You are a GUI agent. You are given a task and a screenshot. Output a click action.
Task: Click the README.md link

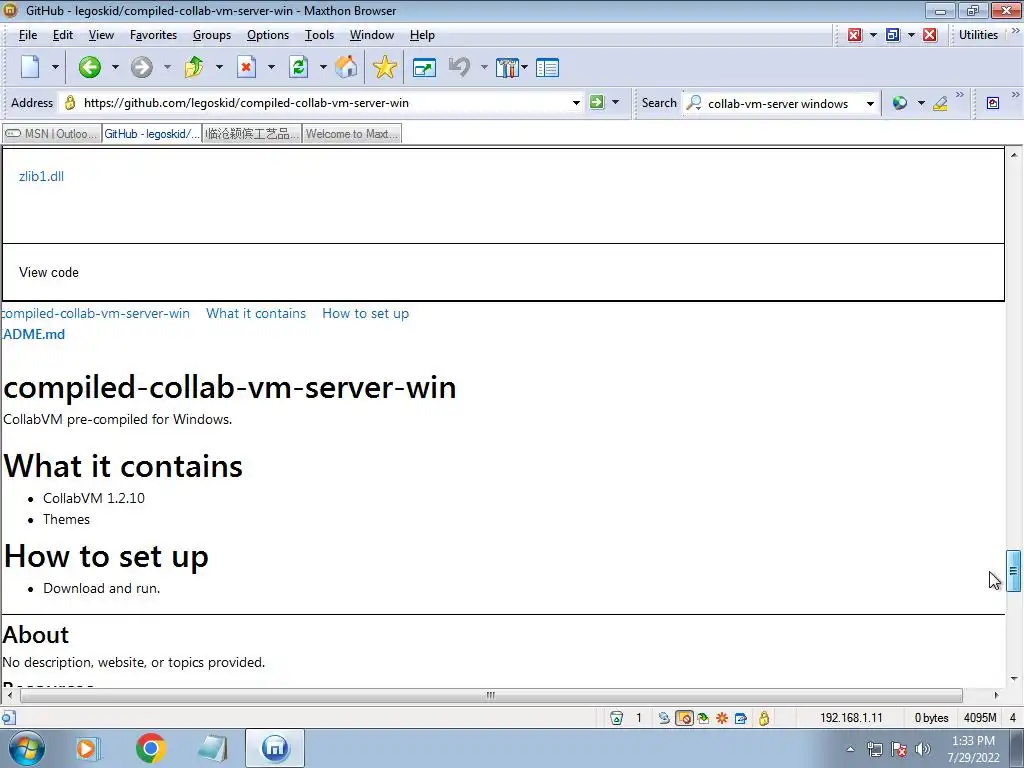pyautogui.click(x=34, y=334)
